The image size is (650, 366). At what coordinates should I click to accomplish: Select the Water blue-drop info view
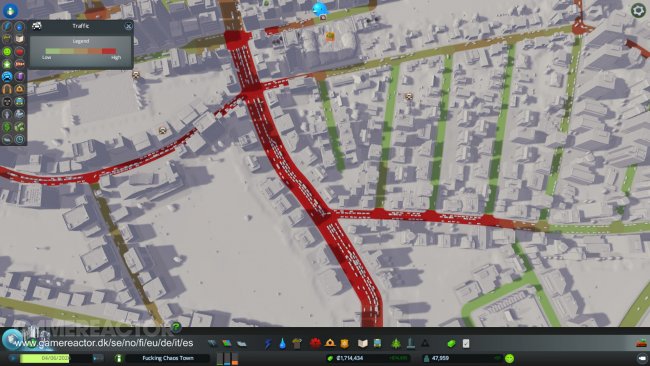pyautogui.click(x=19, y=27)
